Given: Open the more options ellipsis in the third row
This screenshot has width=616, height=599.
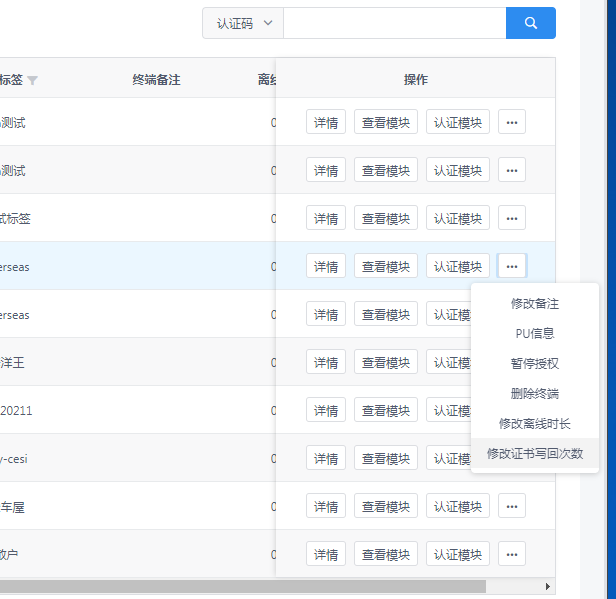Looking at the screenshot, I should (x=512, y=218).
